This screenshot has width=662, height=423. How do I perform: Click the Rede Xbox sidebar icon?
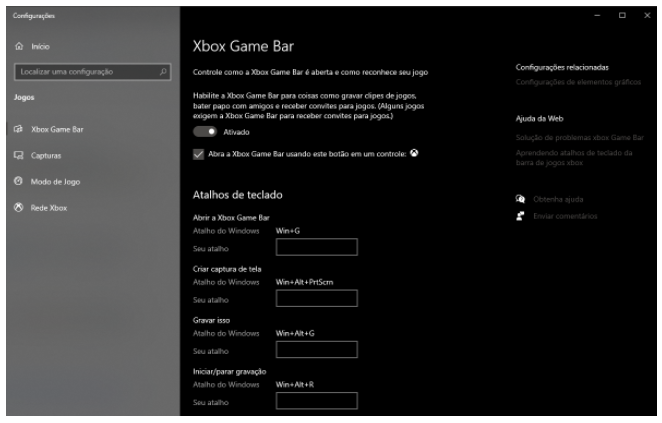pyautogui.click(x=18, y=207)
